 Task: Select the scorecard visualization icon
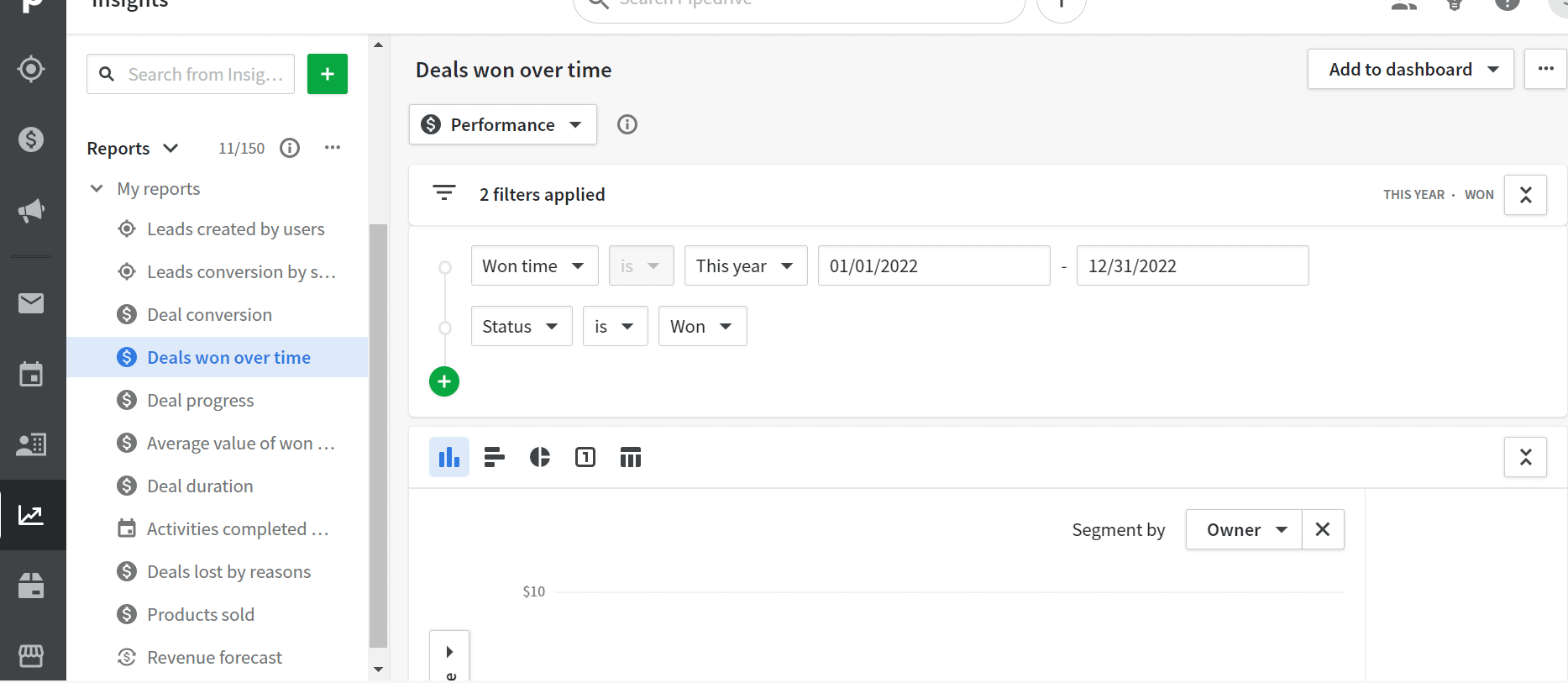(585, 457)
